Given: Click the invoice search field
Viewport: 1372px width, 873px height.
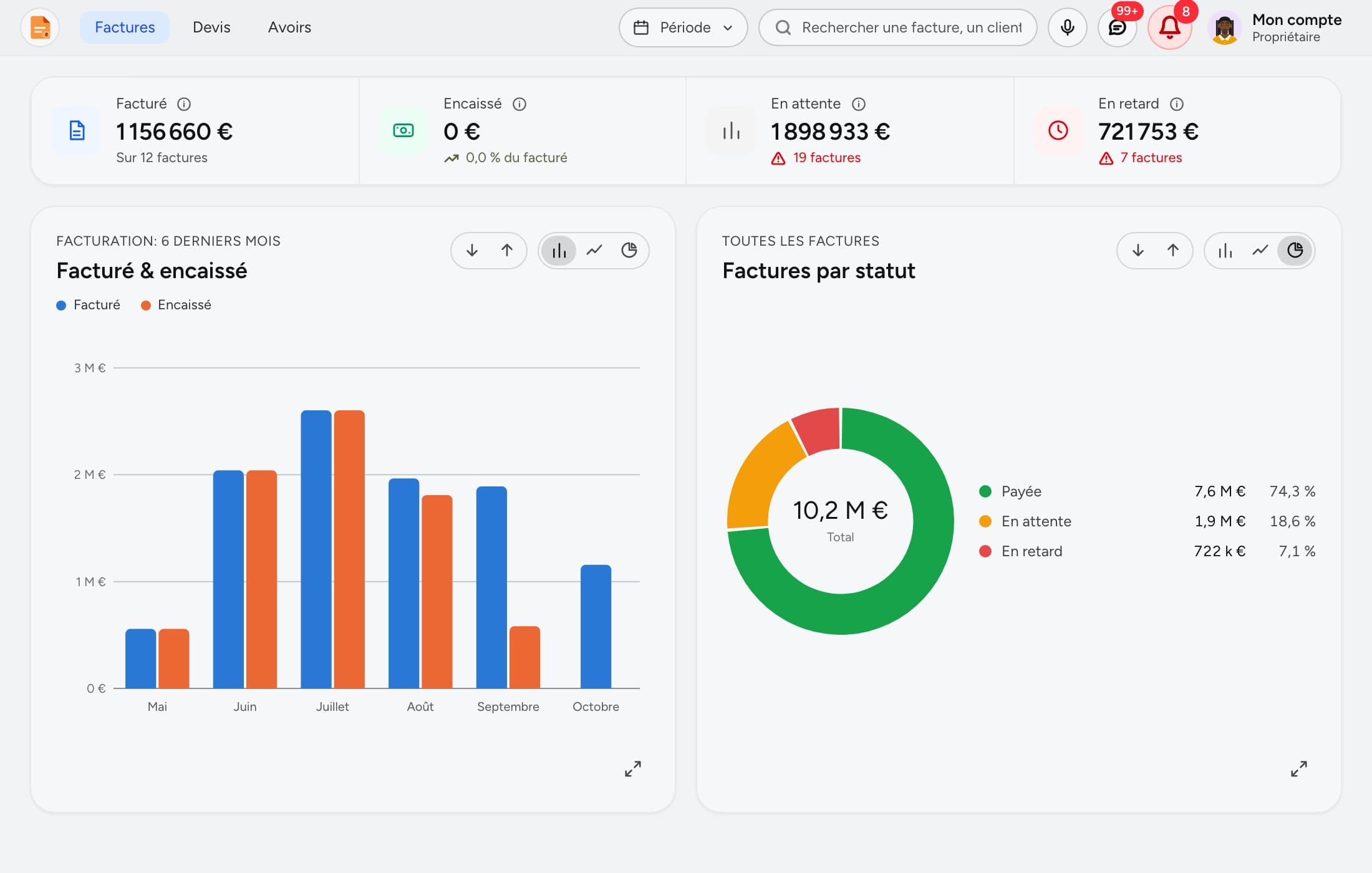Looking at the screenshot, I should [x=897, y=27].
